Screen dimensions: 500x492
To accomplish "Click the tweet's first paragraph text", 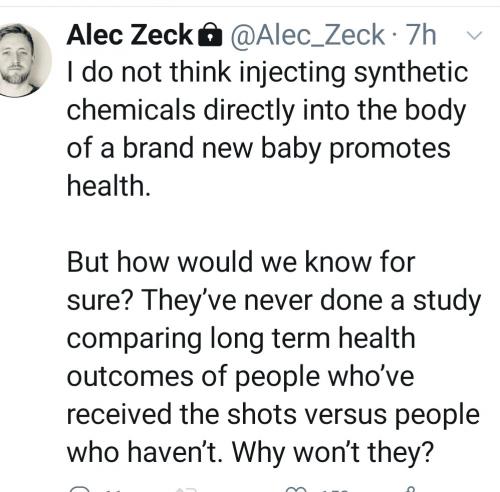I will (267, 129).
